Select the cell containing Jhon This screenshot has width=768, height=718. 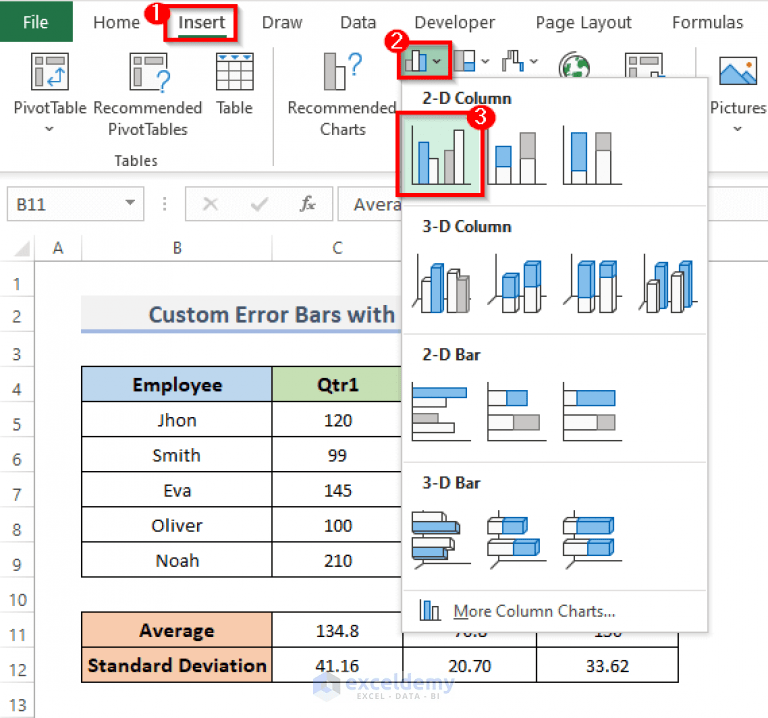(x=177, y=420)
